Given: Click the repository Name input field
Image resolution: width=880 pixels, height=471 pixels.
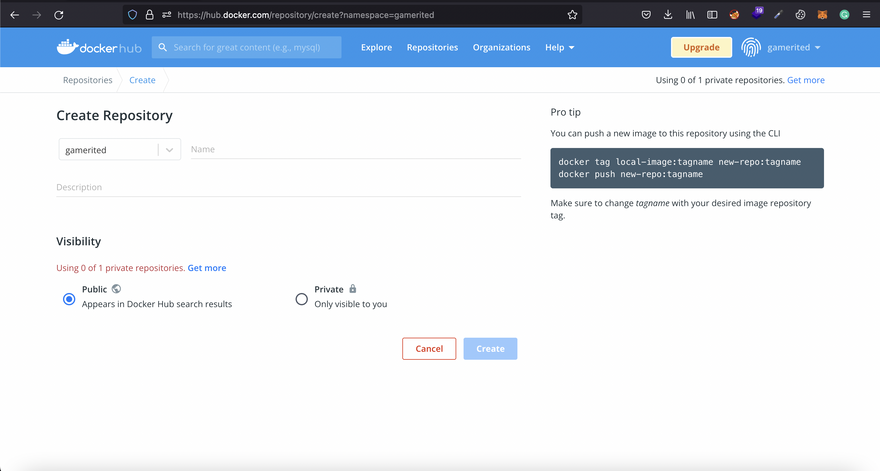Looking at the screenshot, I should click(355, 150).
